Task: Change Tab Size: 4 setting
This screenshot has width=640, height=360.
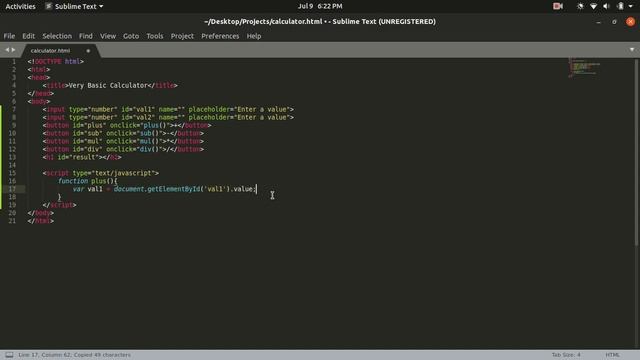Action: pyautogui.click(x=566, y=355)
